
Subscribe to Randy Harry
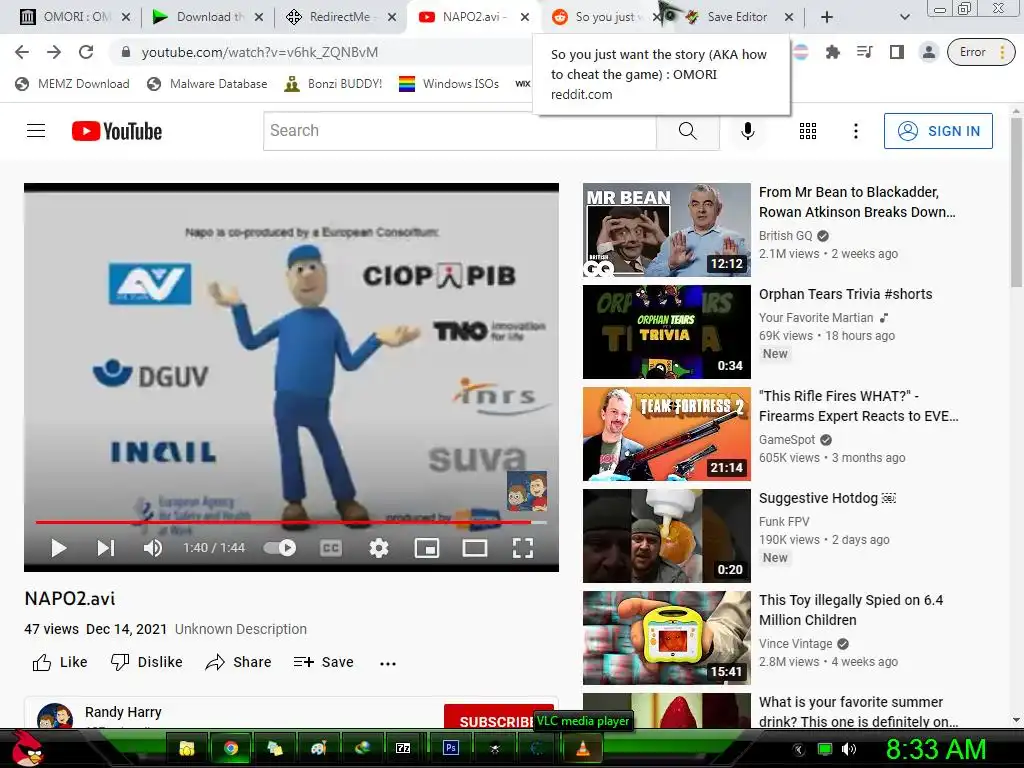click(x=498, y=717)
